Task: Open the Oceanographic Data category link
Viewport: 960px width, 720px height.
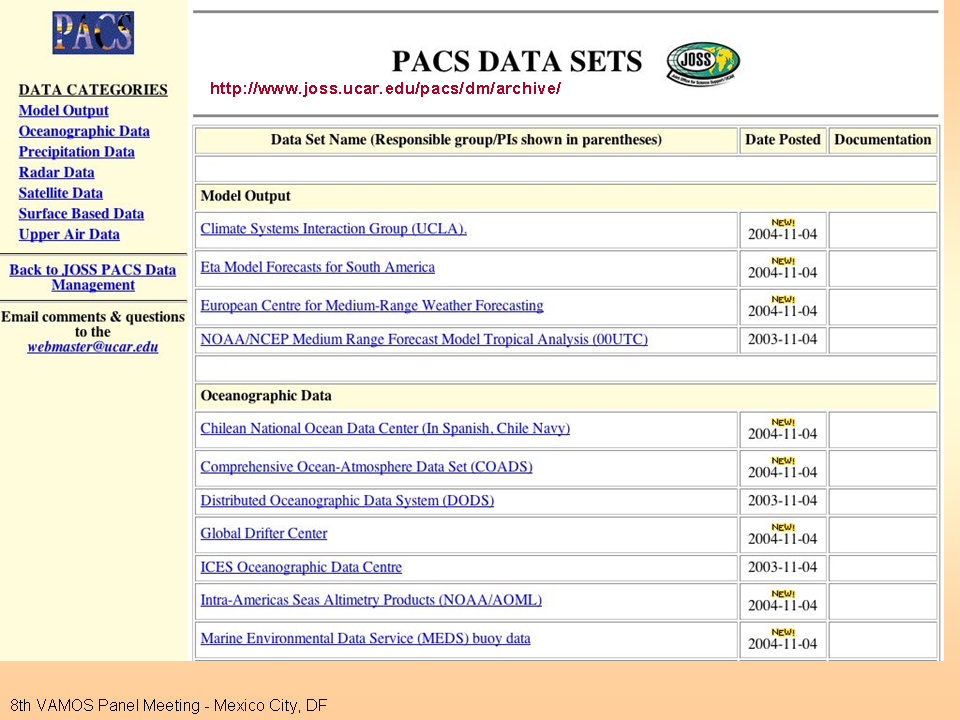Action: 84,132
